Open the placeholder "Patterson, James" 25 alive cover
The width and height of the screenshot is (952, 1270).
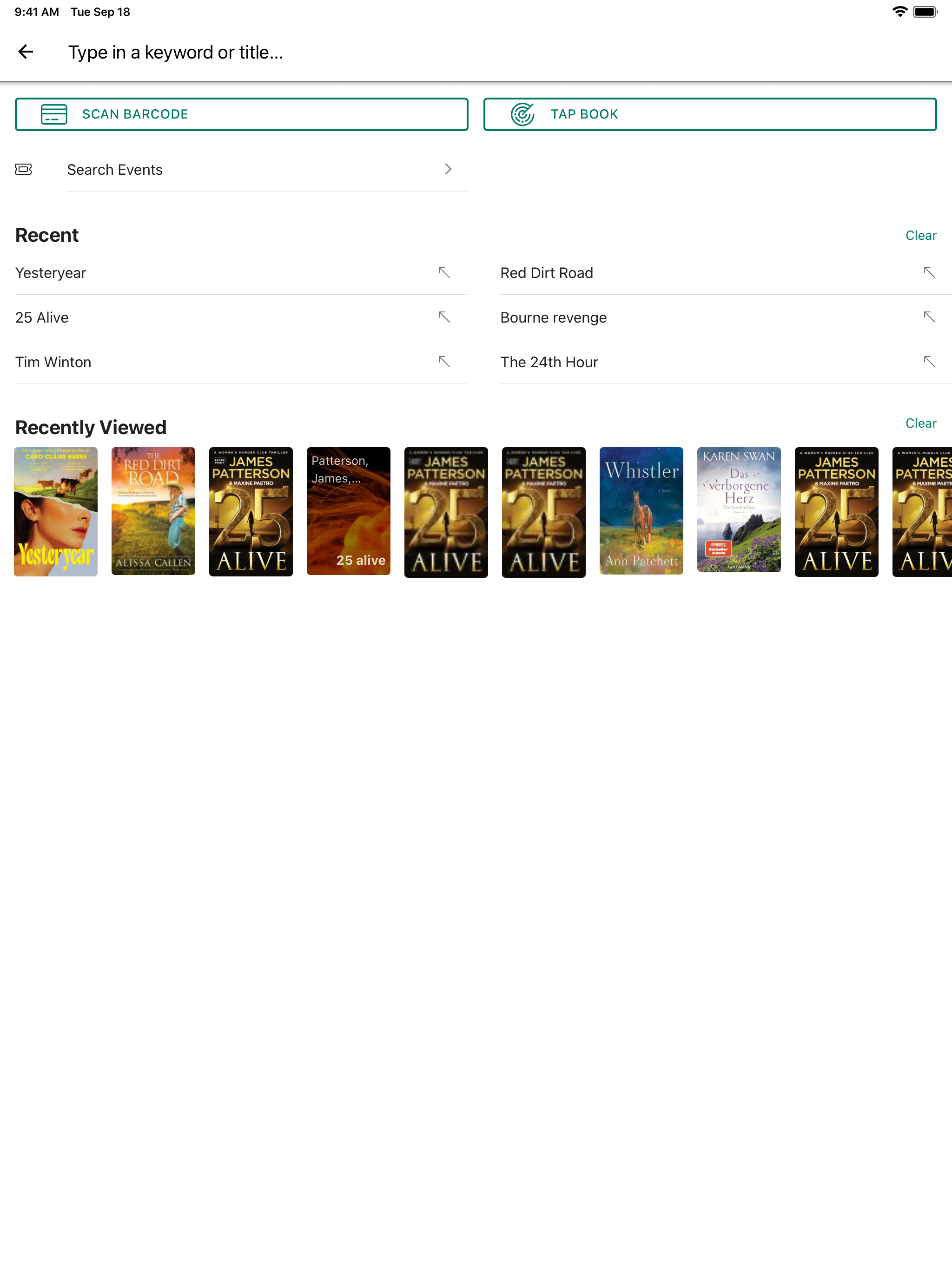pyautogui.click(x=349, y=511)
